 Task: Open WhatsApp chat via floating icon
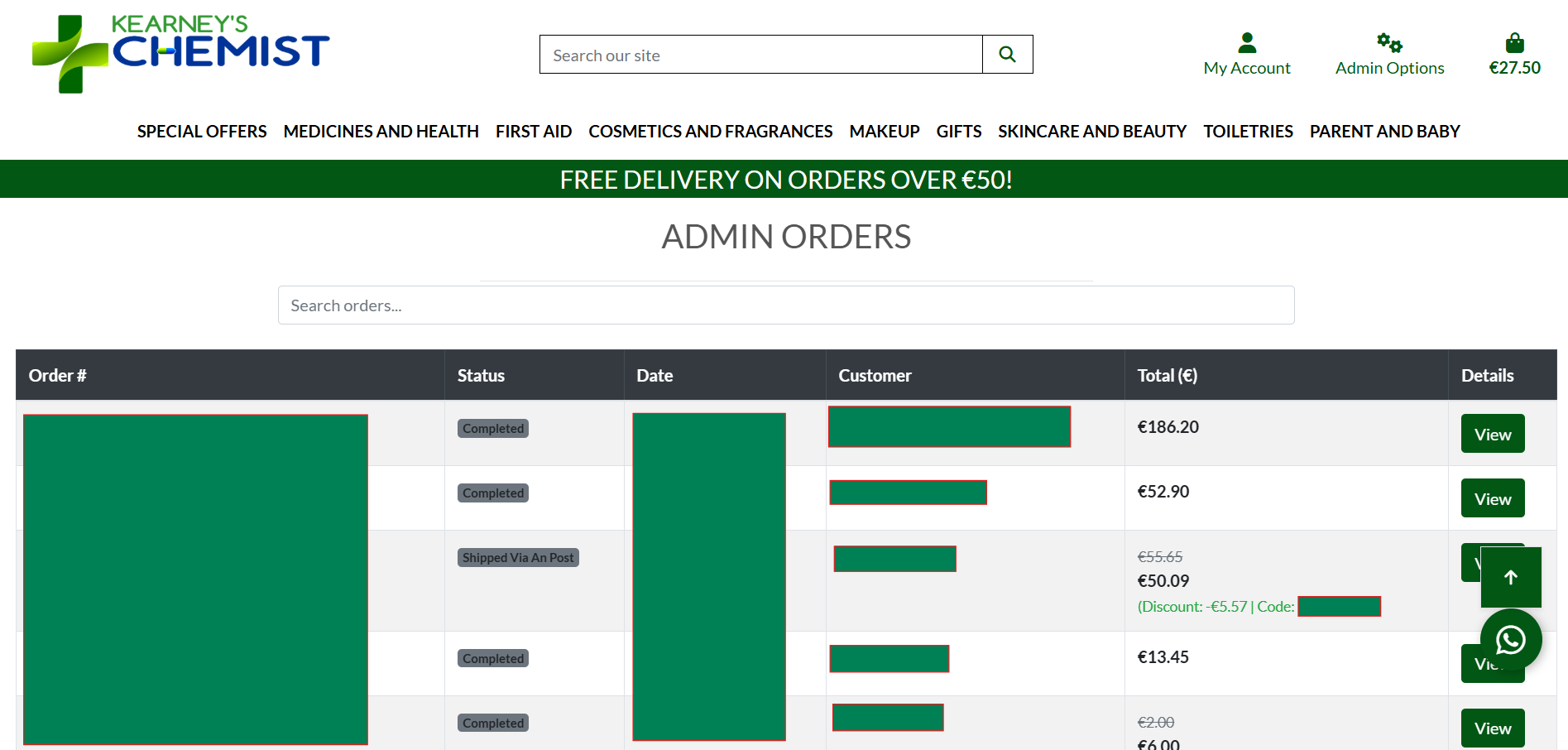[x=1511, y=638]
